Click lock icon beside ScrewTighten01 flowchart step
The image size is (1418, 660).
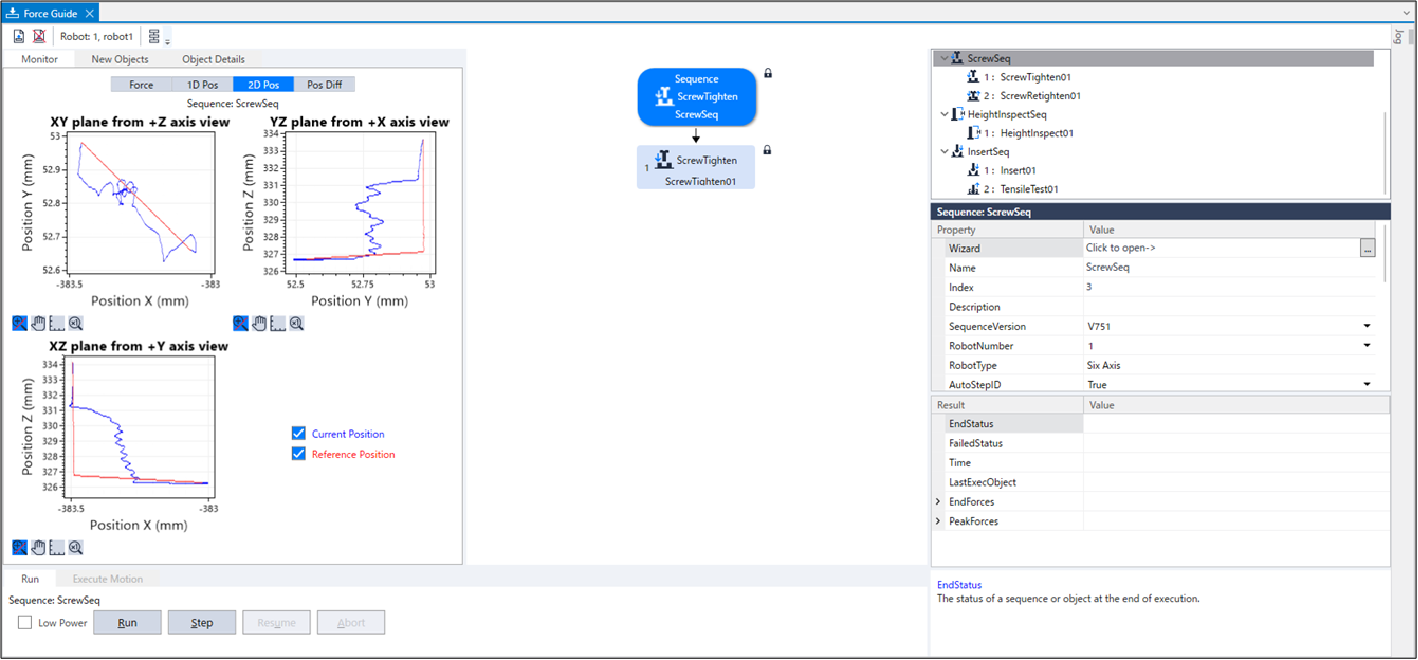767,150
